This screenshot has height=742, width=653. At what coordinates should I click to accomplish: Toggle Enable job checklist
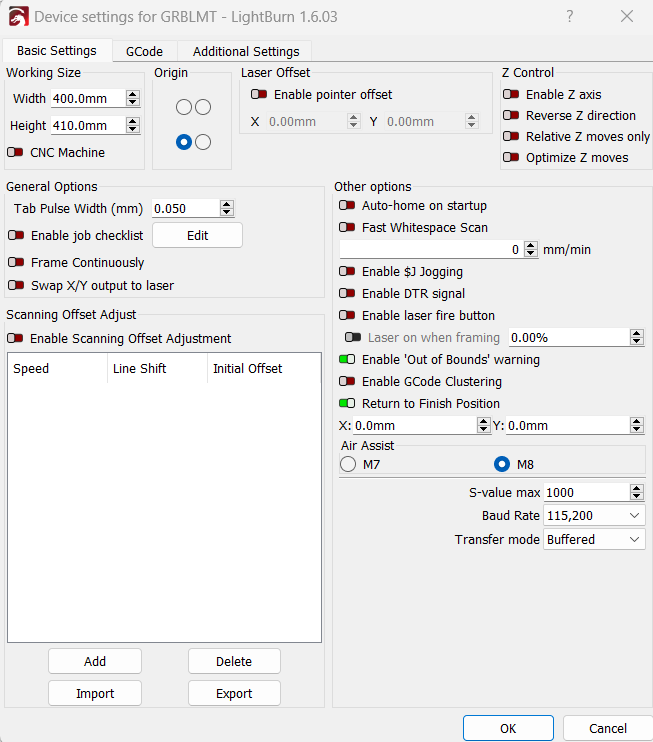pyautogui.click(x=16, y=235)
